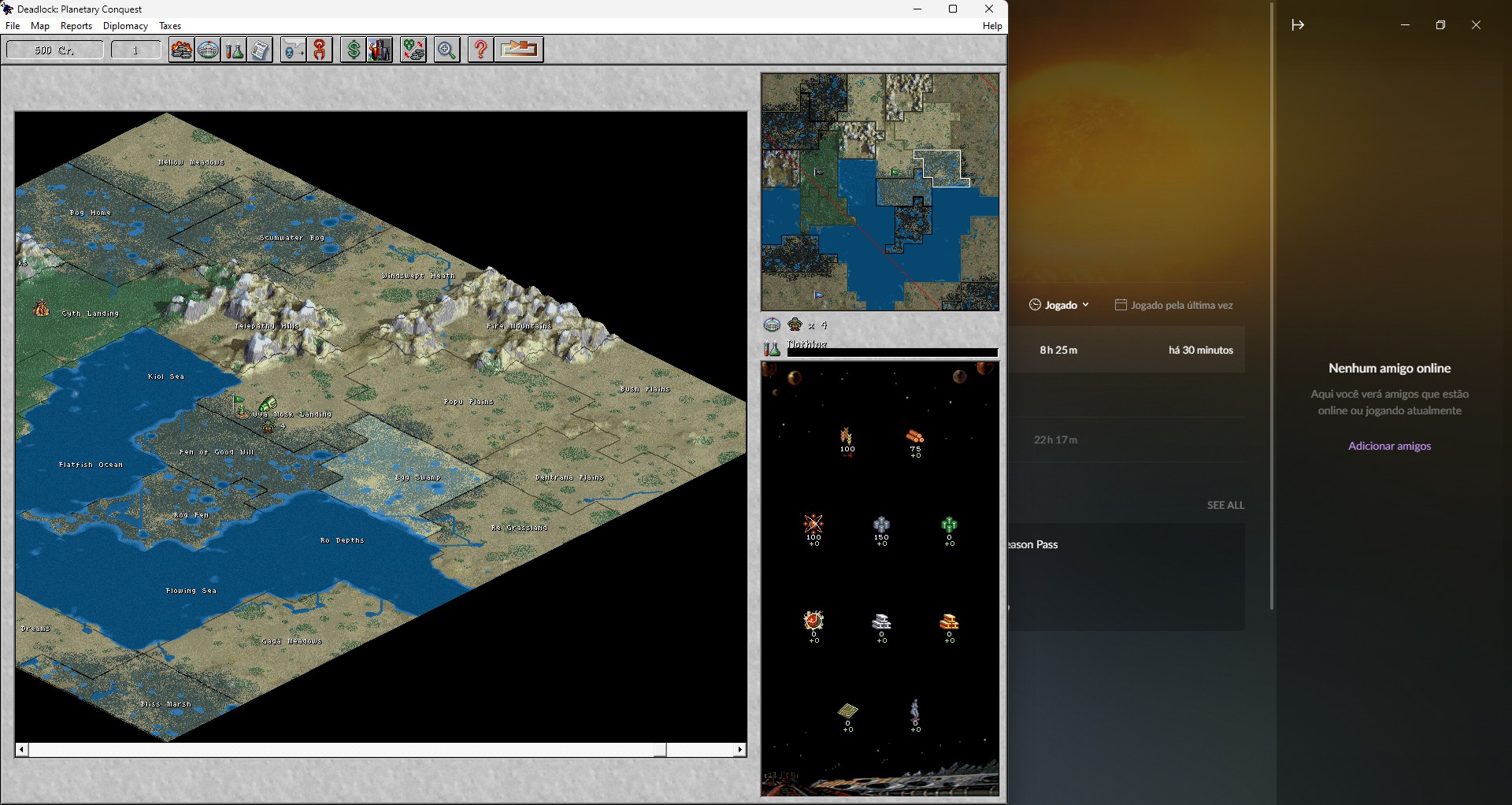Image resolution: width=1512 pixels, height=805 pixels.
Task: Select the red and white orb resource icon
Action: 813,621
